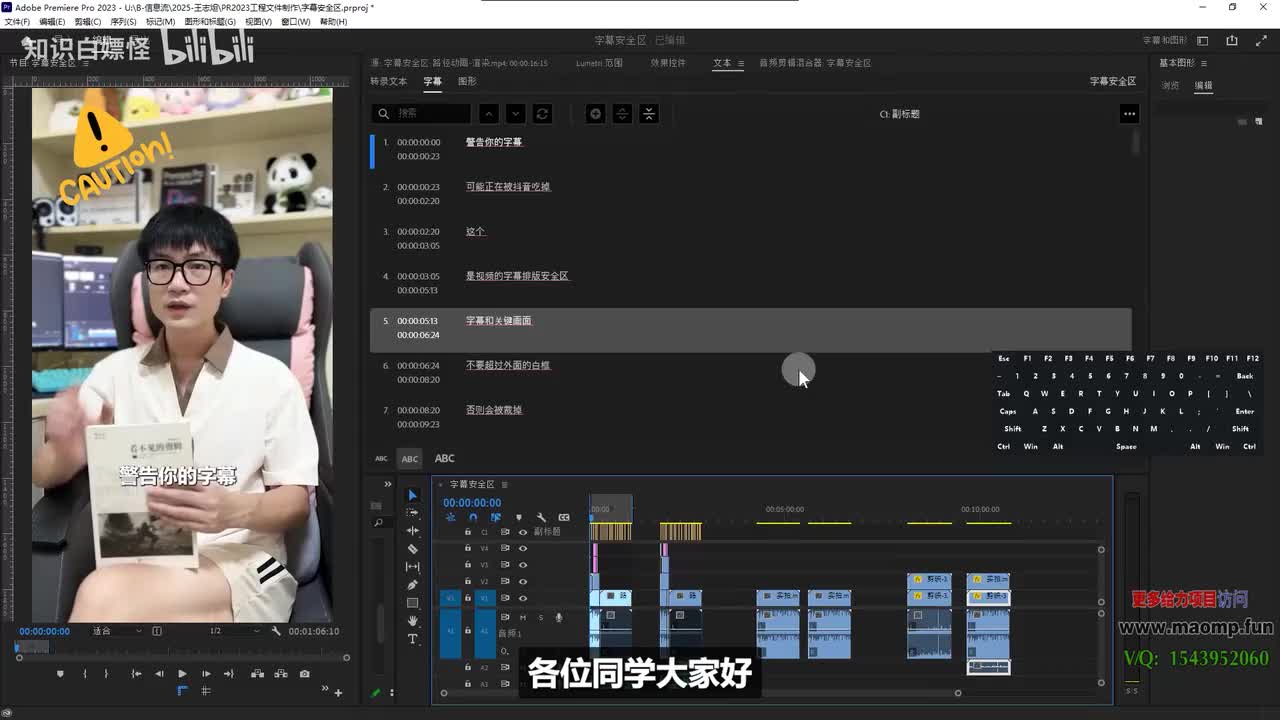The height and width of the screenshot is (720, 1280).
Task: Click the quick export share icon
Action: (x=1232, y=40)
